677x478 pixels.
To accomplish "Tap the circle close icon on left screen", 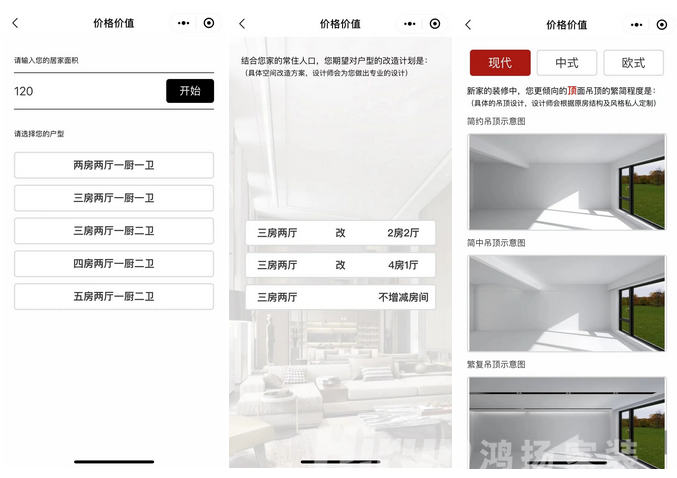I will [x=209, y=23].
